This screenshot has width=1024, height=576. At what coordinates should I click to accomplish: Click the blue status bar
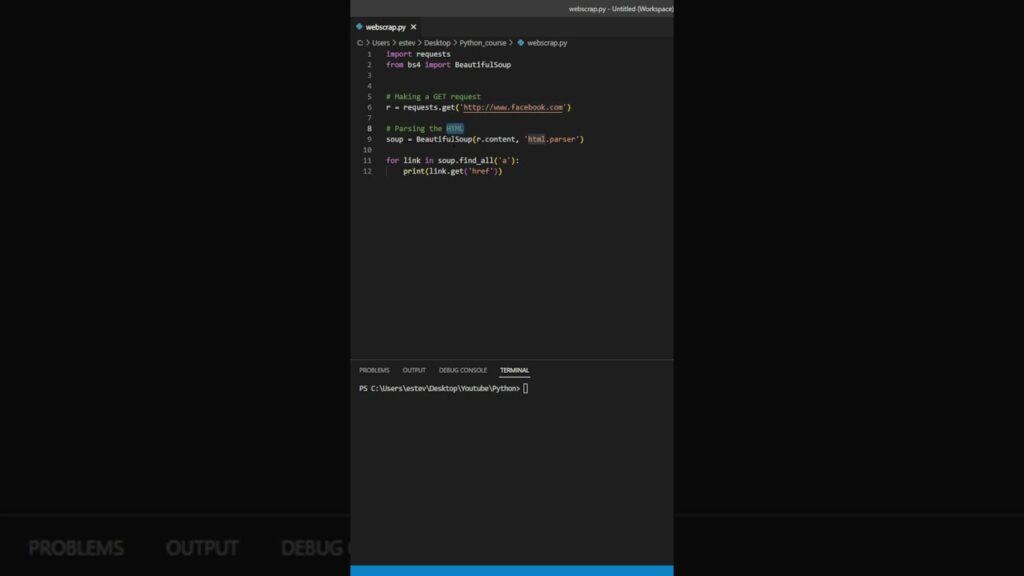tap(512, 570)
